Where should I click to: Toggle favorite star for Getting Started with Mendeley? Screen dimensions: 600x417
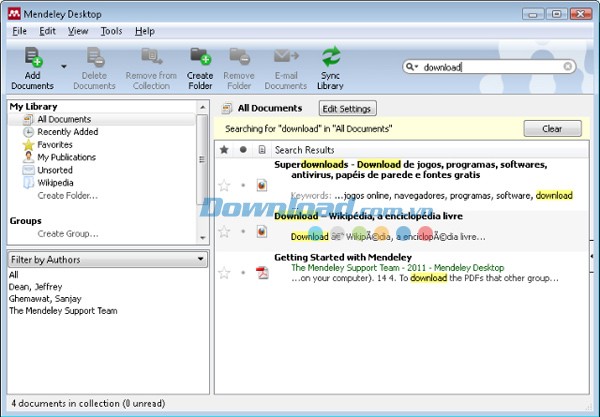coord(224,273)
